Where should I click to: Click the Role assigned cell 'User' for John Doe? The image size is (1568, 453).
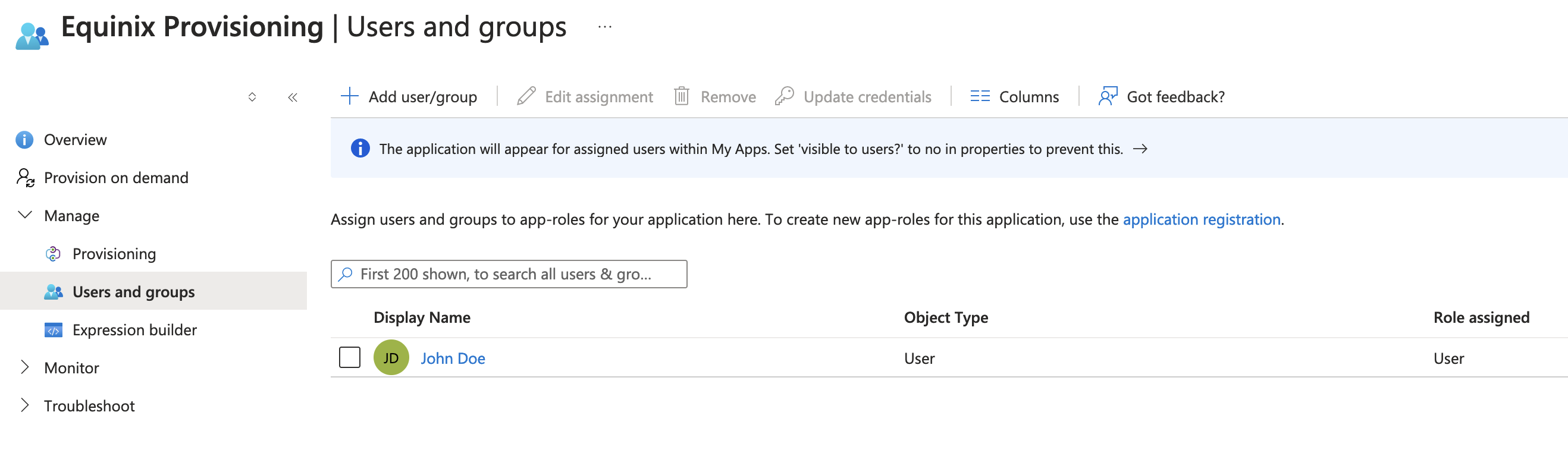(x=1448, y=358)
